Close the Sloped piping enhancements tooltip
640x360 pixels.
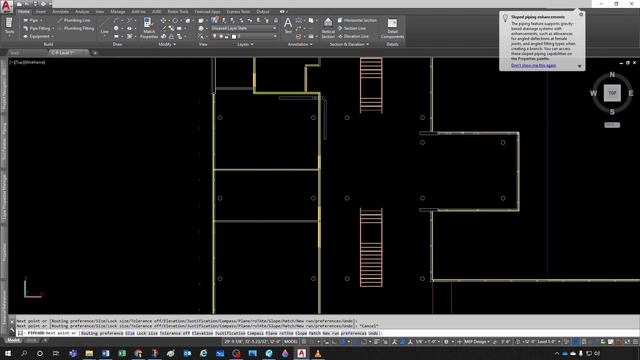[x=581, y=14]
